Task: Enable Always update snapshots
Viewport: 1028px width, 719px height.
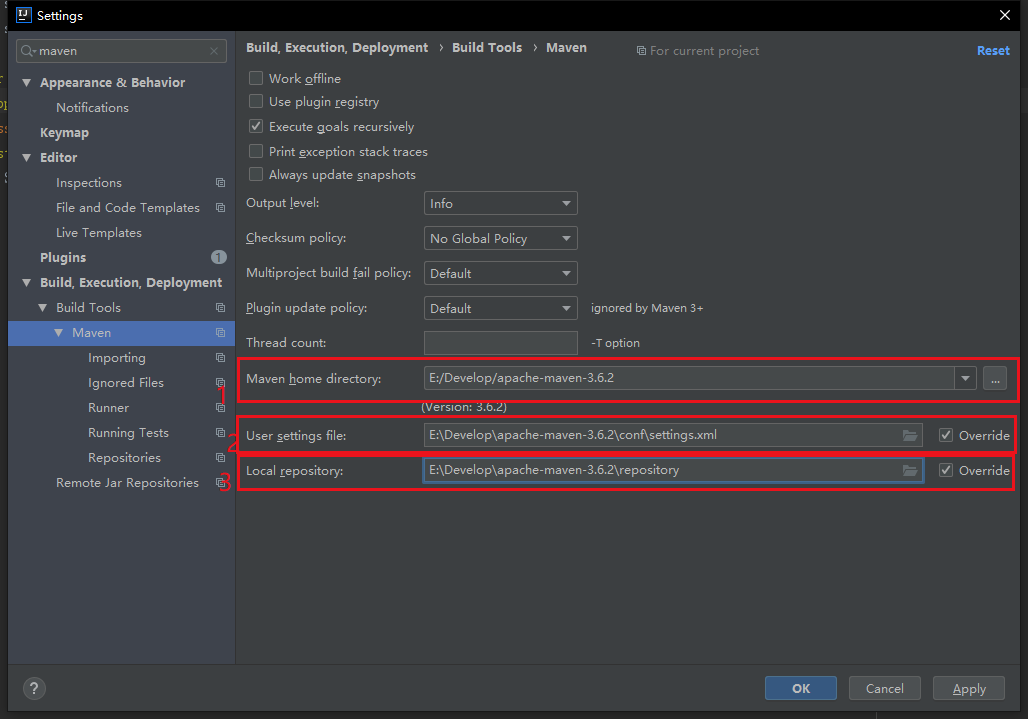Action: (x=256, y=174)
